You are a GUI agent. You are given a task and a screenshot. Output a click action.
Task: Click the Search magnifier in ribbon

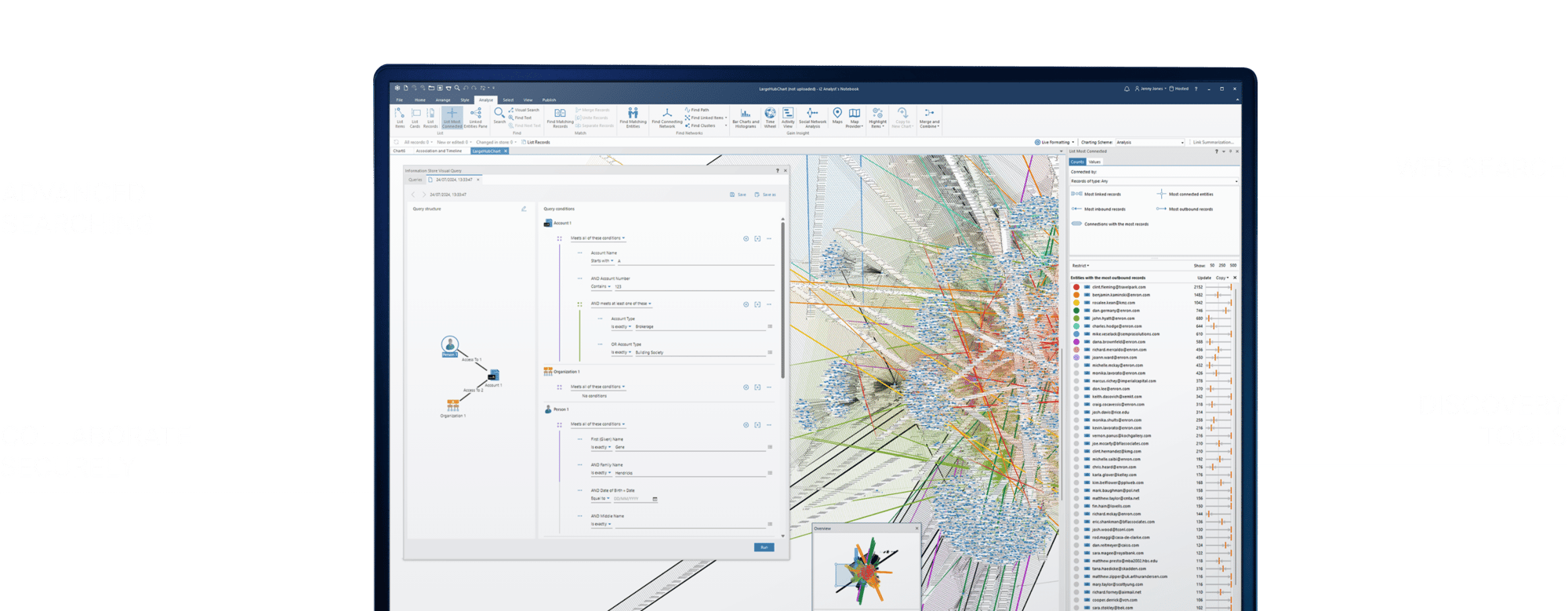(499, 116)
